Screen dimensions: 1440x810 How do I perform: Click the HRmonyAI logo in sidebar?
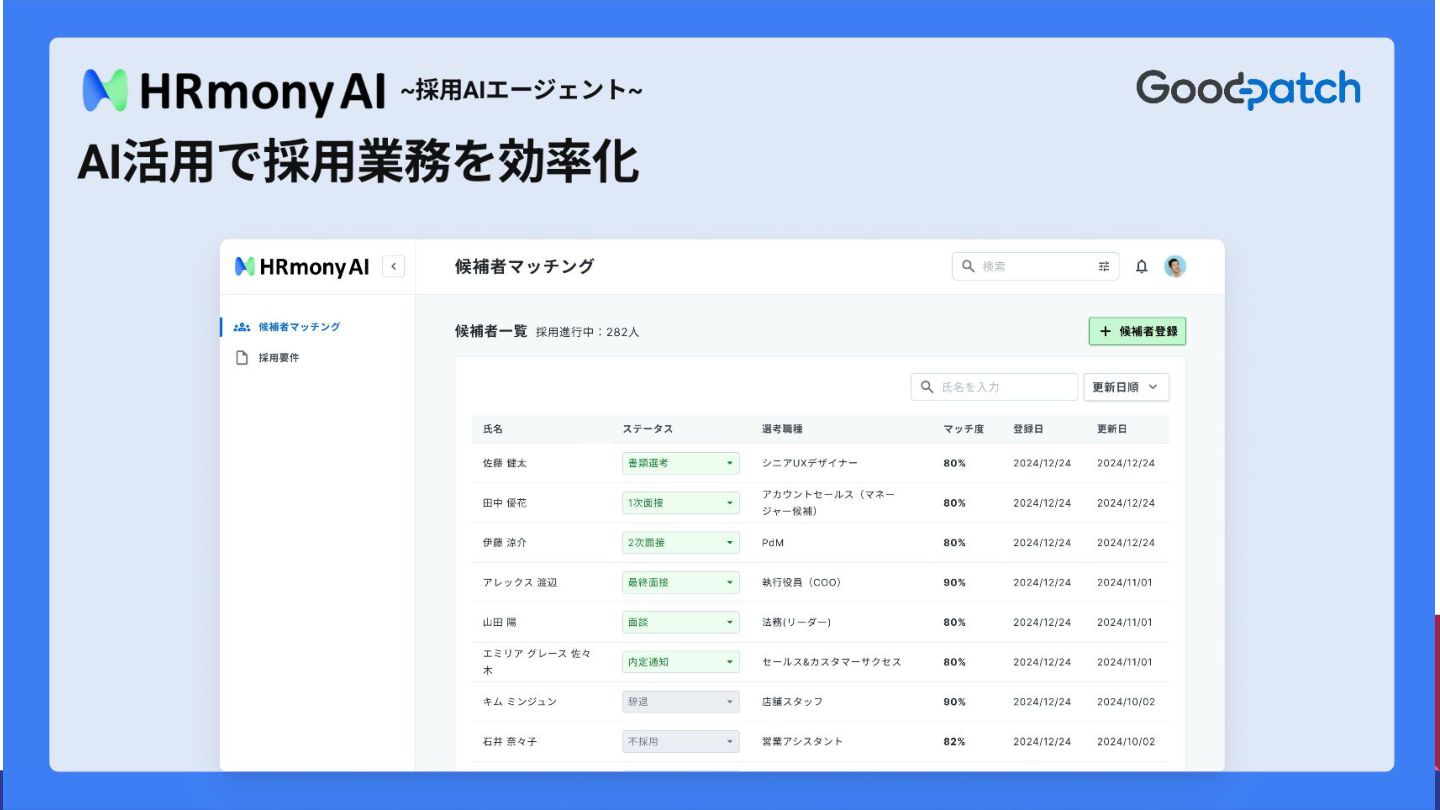[302, 266]
